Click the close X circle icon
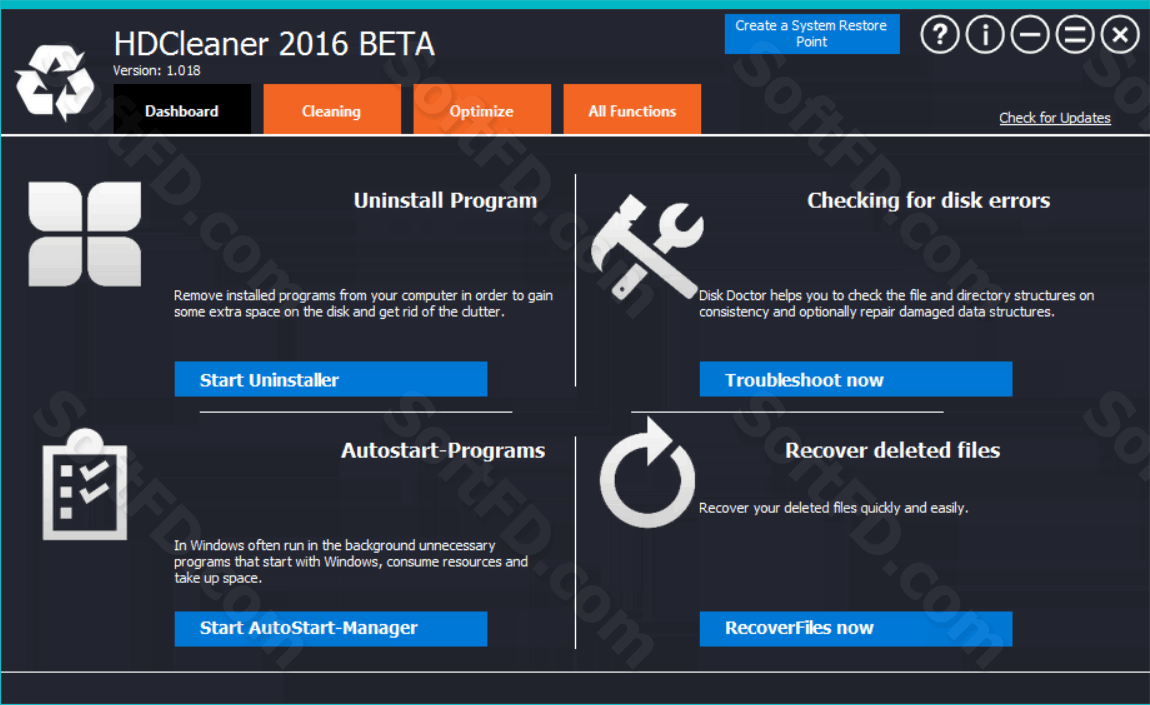This screenshot has height=705, width=1150. pos(1120,34)
